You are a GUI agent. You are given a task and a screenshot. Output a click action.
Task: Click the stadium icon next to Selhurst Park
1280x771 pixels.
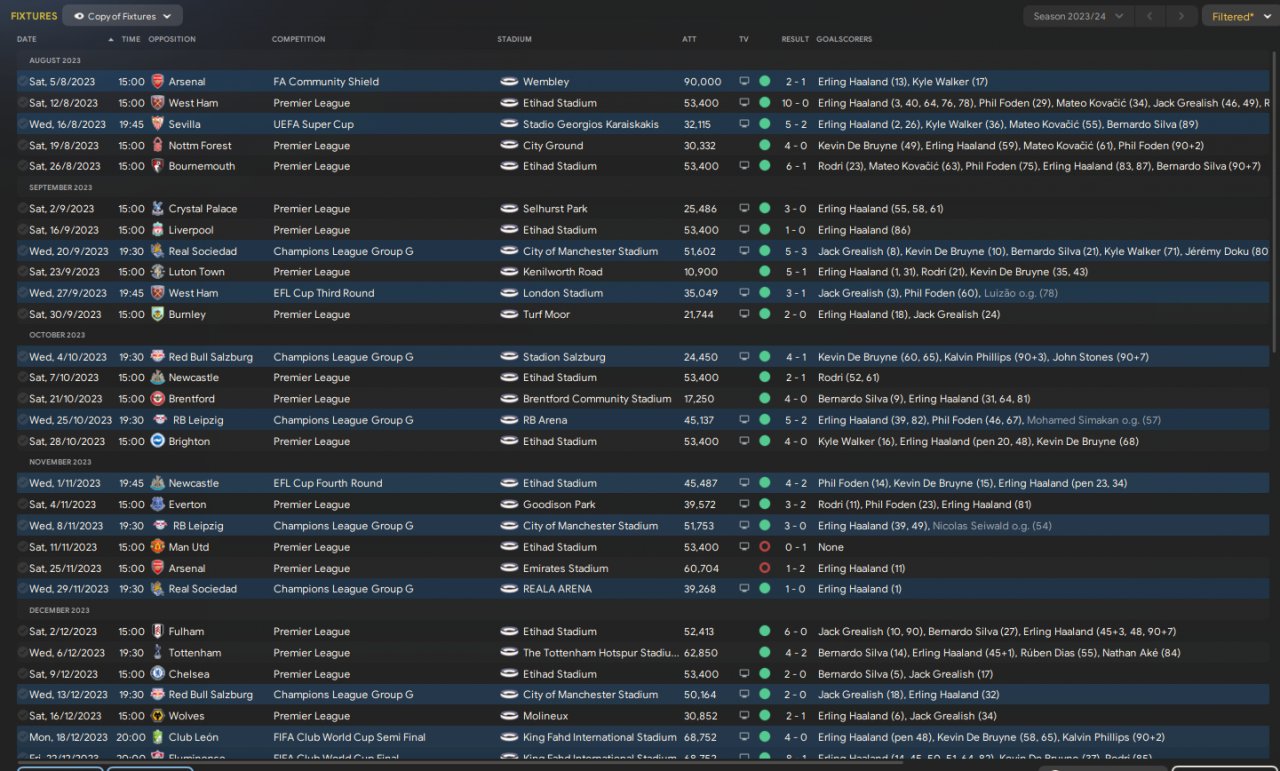pos(509,209)
